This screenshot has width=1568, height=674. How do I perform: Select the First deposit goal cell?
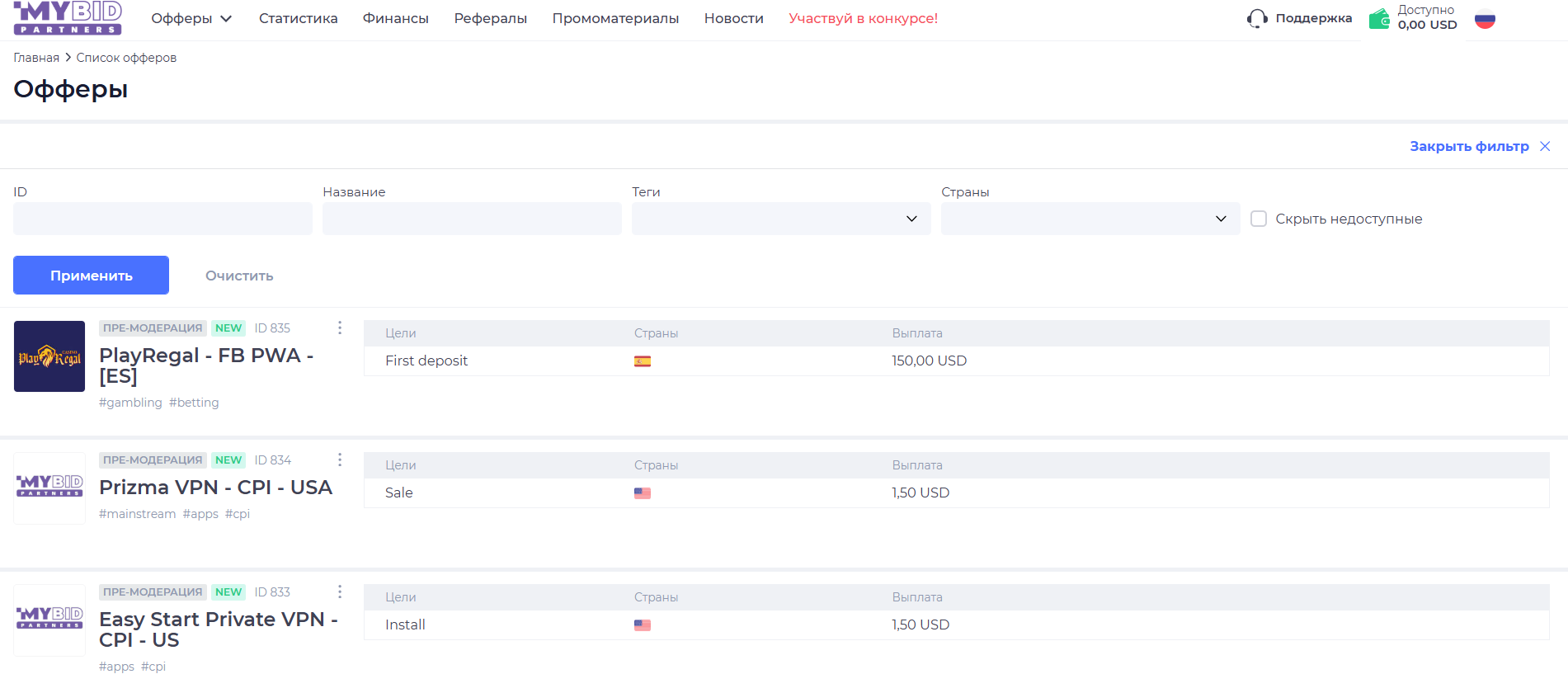point(426,361)
